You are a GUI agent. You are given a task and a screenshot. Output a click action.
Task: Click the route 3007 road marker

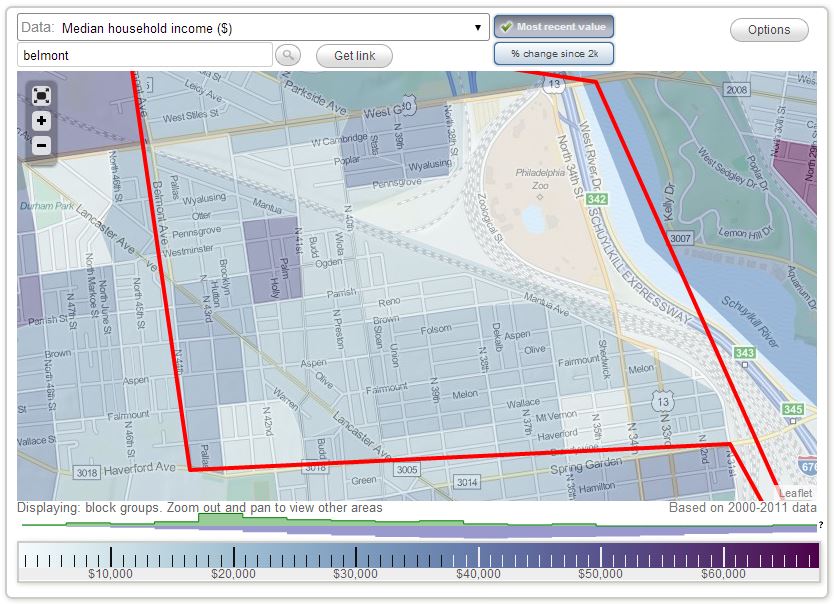point(681,238)
